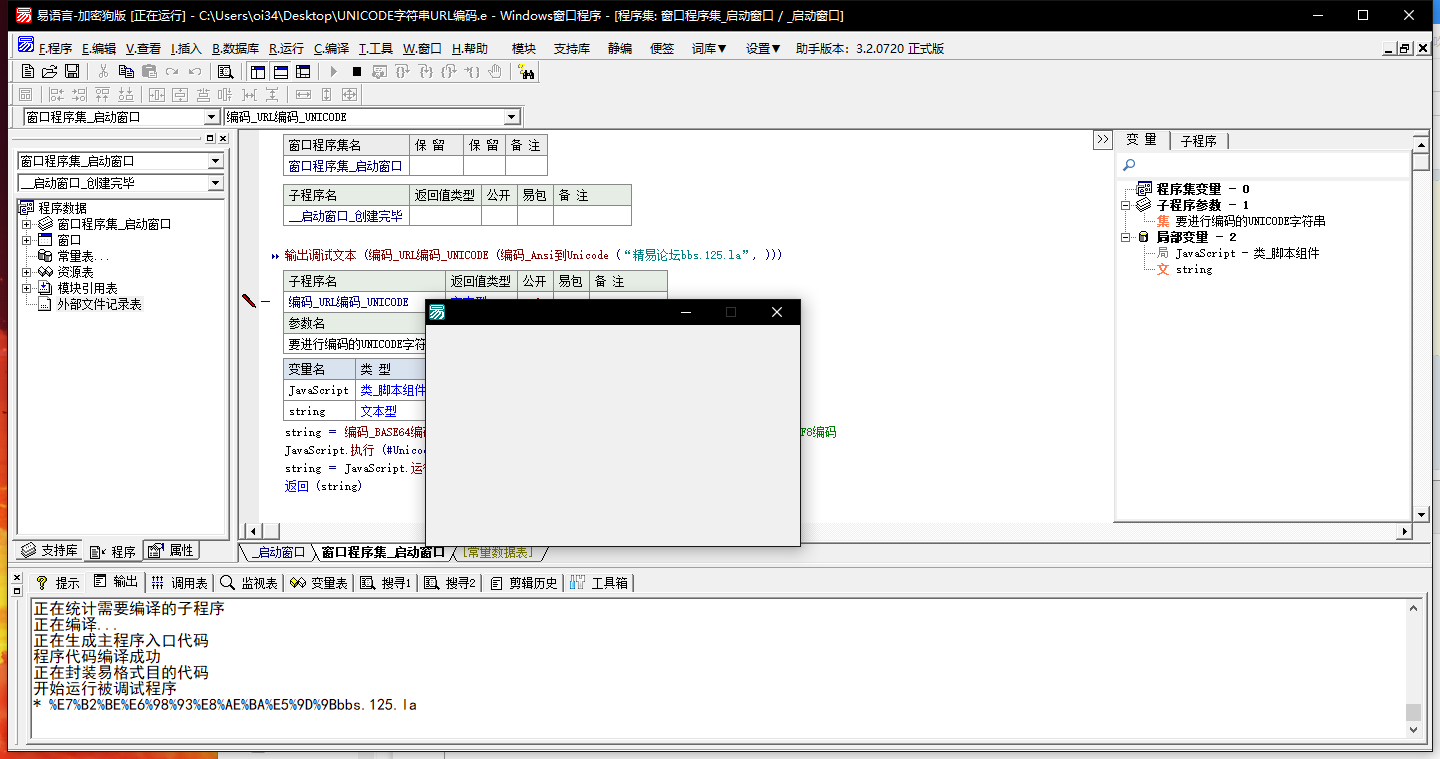Switch to the 属性 tab in left panel

[172, 551]
